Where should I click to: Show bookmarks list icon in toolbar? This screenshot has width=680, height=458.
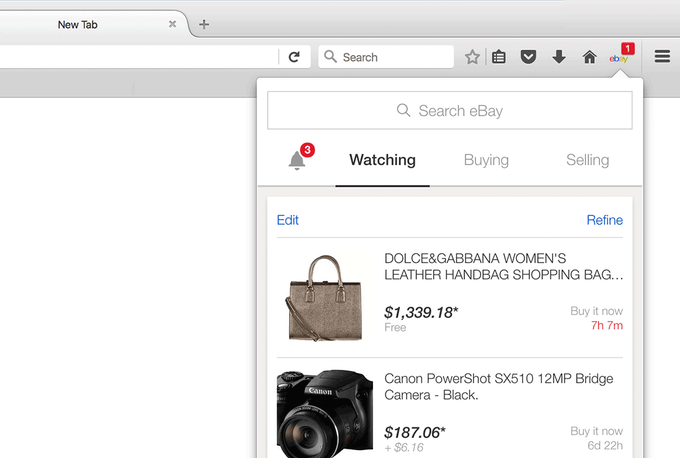[499, 57]
